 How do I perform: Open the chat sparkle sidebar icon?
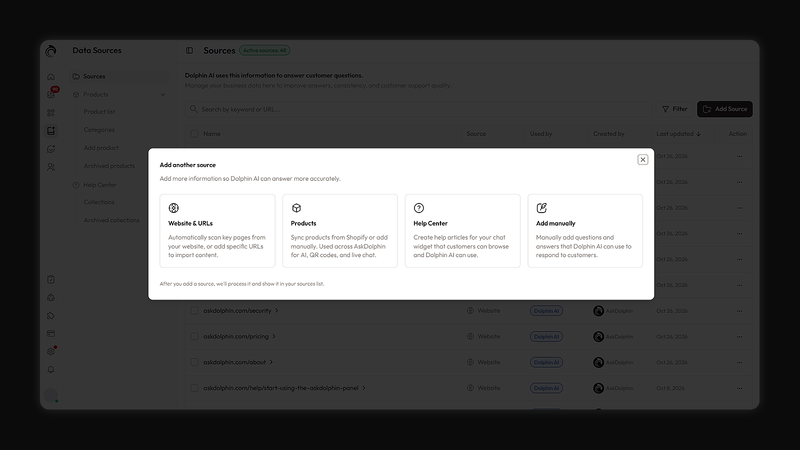pos(51,149)
